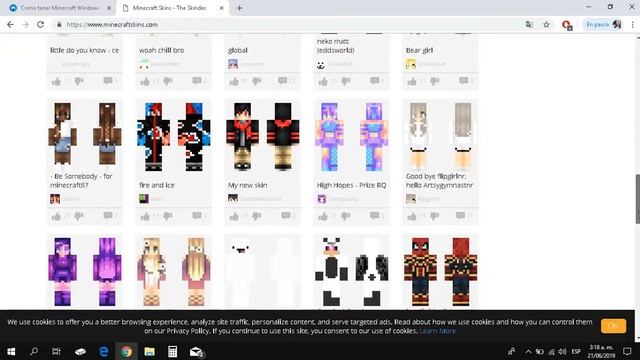Open the 'Learn More' cookie link
640x360 pixels.
(x=438, y=331)
